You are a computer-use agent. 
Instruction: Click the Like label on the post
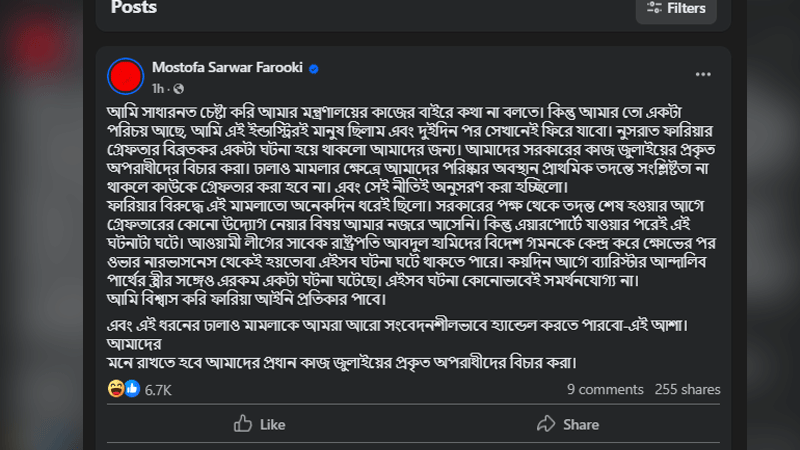click(272, 424)
